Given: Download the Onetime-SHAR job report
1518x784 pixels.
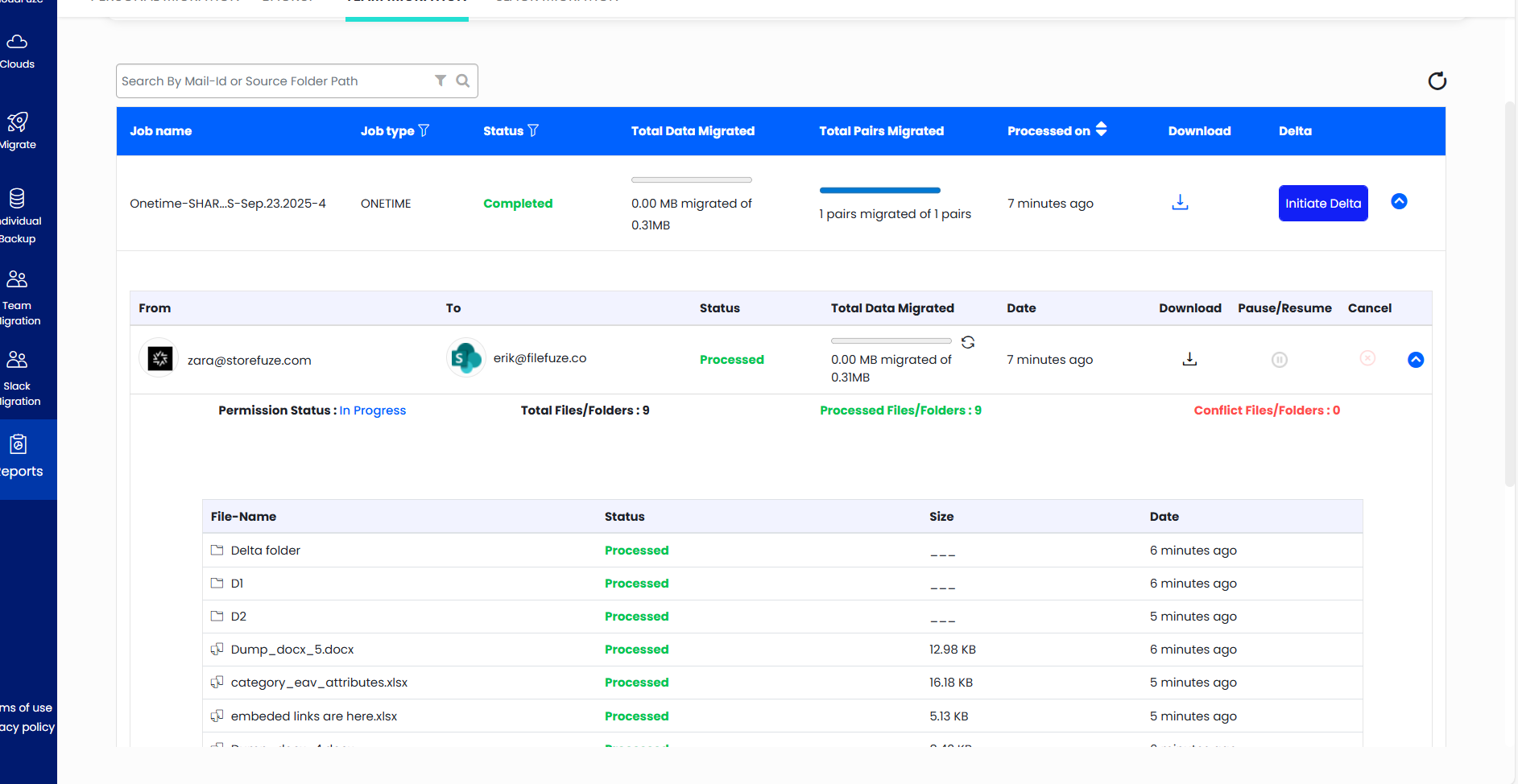Looking at the screenshot, I should click(1180, 202).
